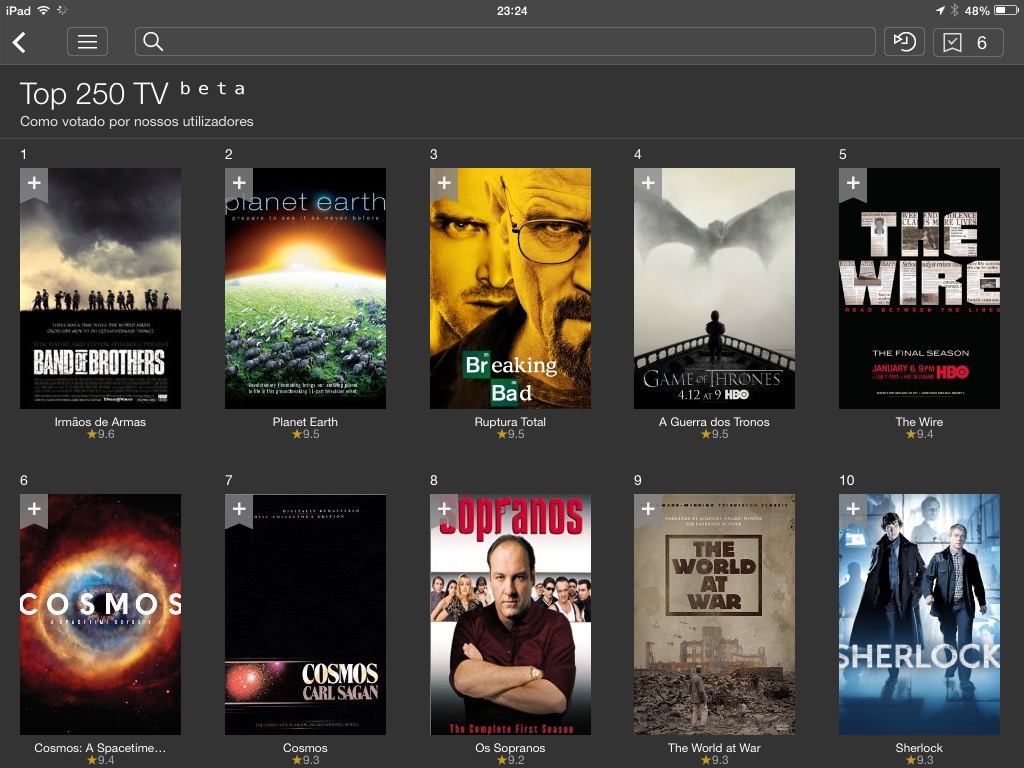Add Planet Earth via its plus ribbon
This screenshot has width=1024, height=768.
pos(238,183)
